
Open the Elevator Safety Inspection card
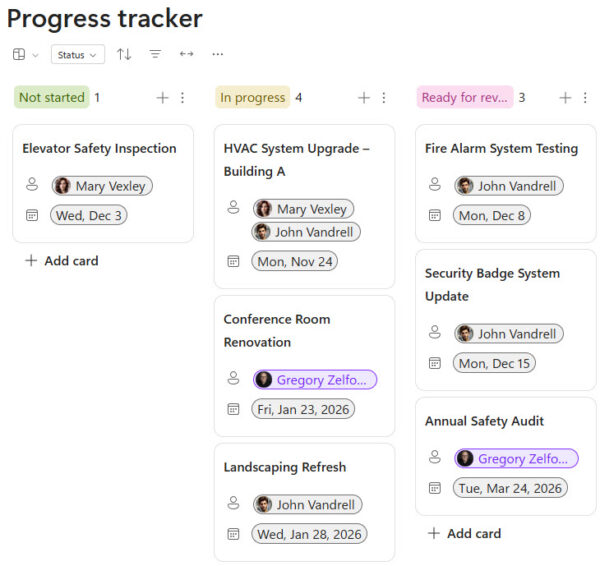[x=103, y=183]
